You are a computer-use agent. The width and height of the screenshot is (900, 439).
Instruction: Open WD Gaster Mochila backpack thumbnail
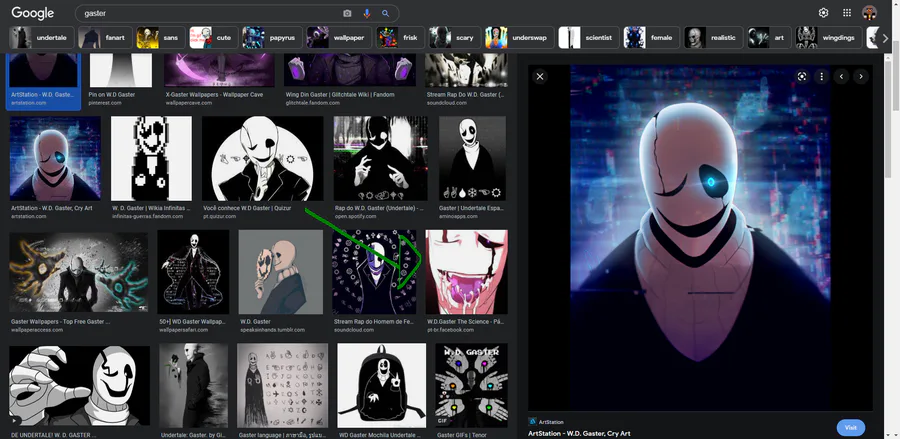[x=382, y=386]
